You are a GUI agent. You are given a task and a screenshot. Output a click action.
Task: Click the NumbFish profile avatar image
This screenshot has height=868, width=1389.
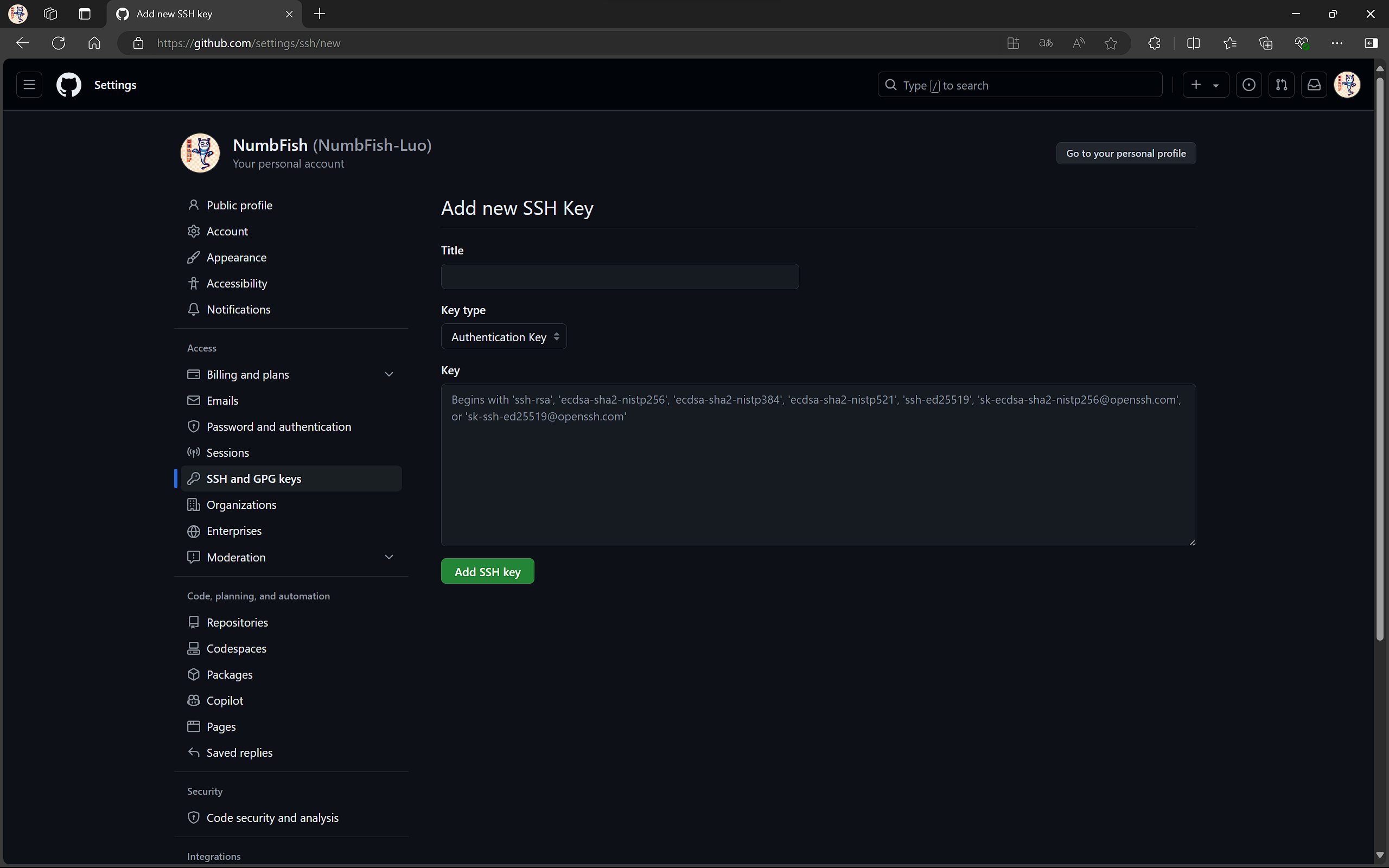(x=200, y=154)
